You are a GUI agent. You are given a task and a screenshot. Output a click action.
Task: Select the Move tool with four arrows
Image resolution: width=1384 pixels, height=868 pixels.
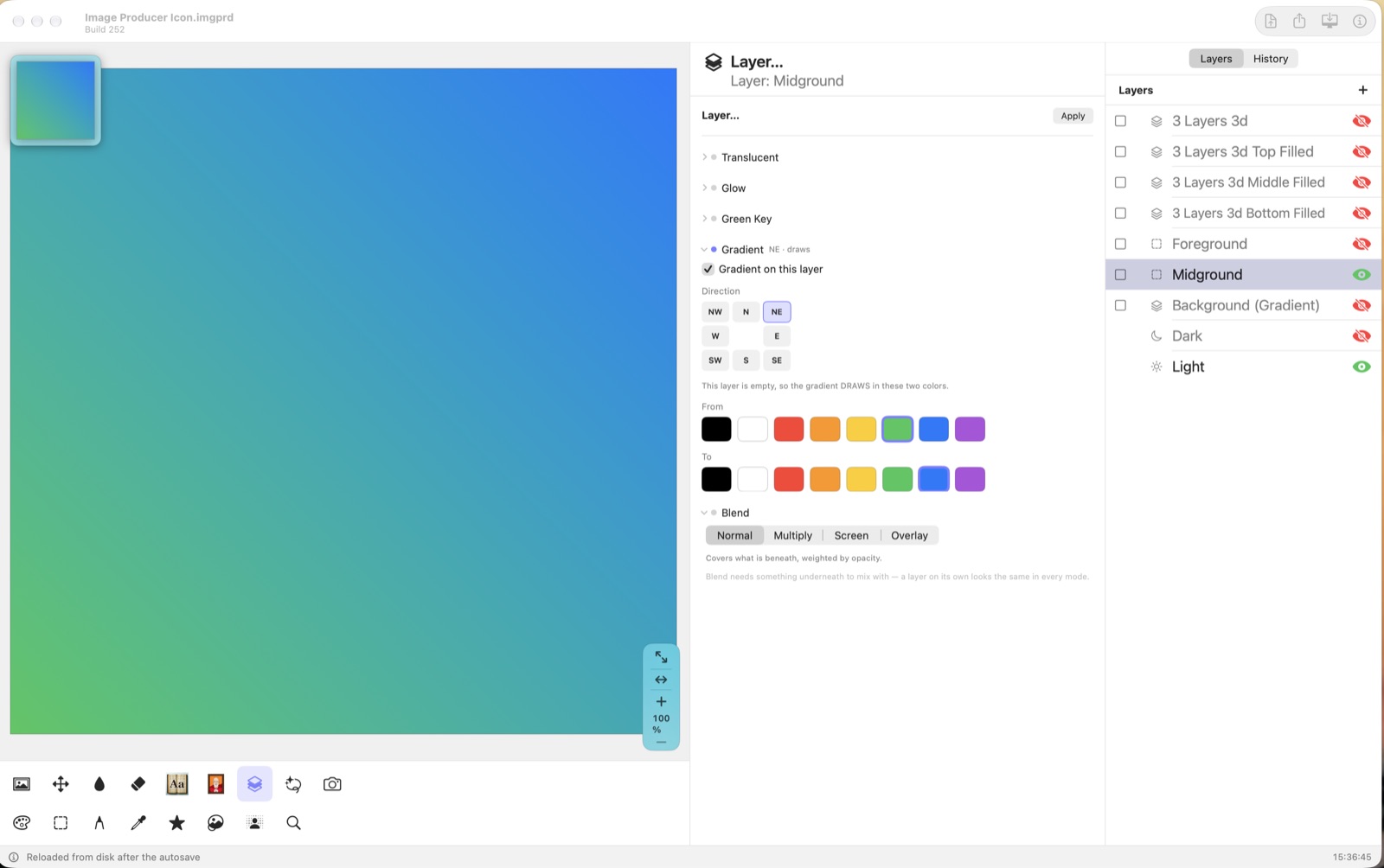click(x=61, y=784)
